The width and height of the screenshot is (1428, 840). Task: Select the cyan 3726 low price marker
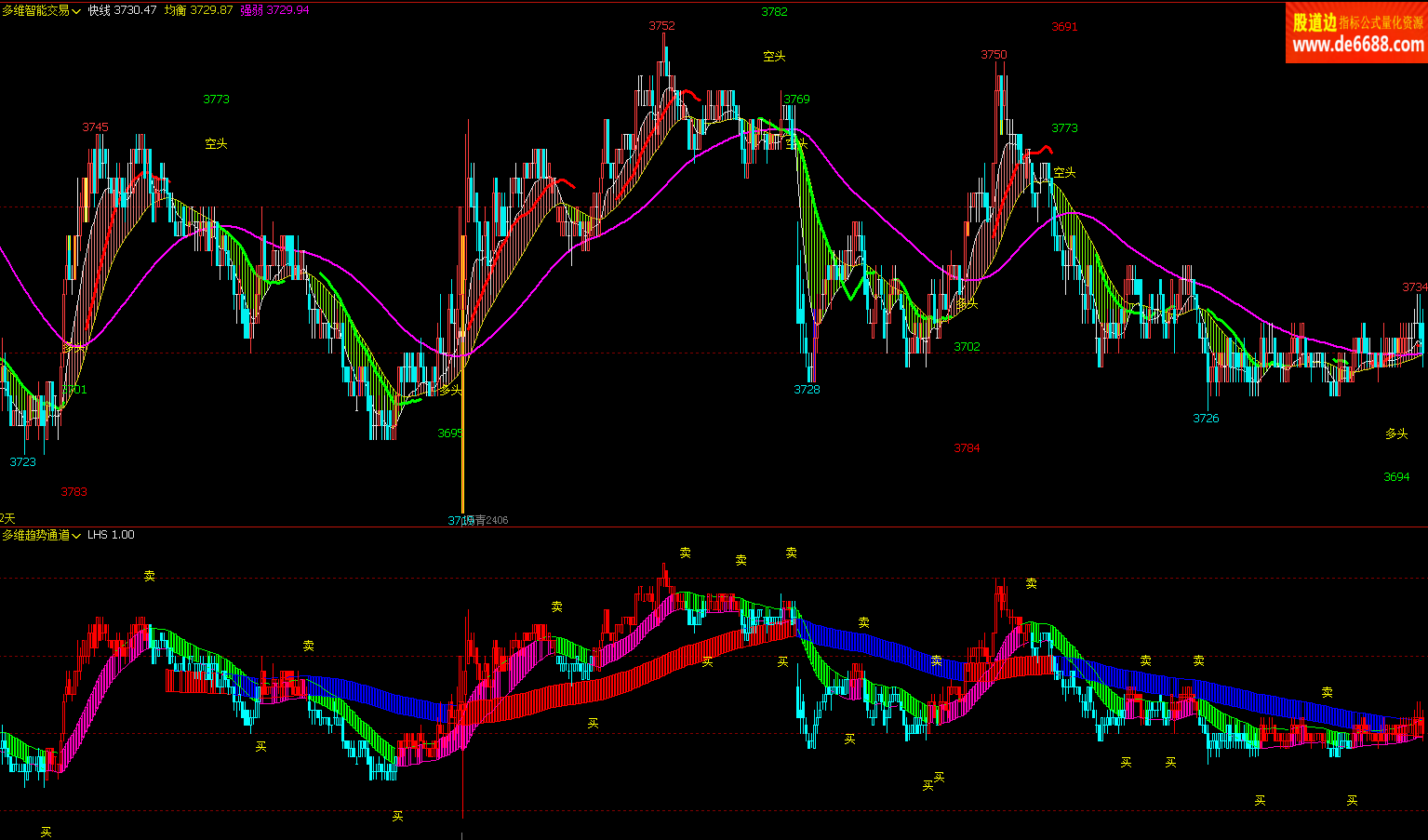pyautogui.click(x=1206, y=419)
